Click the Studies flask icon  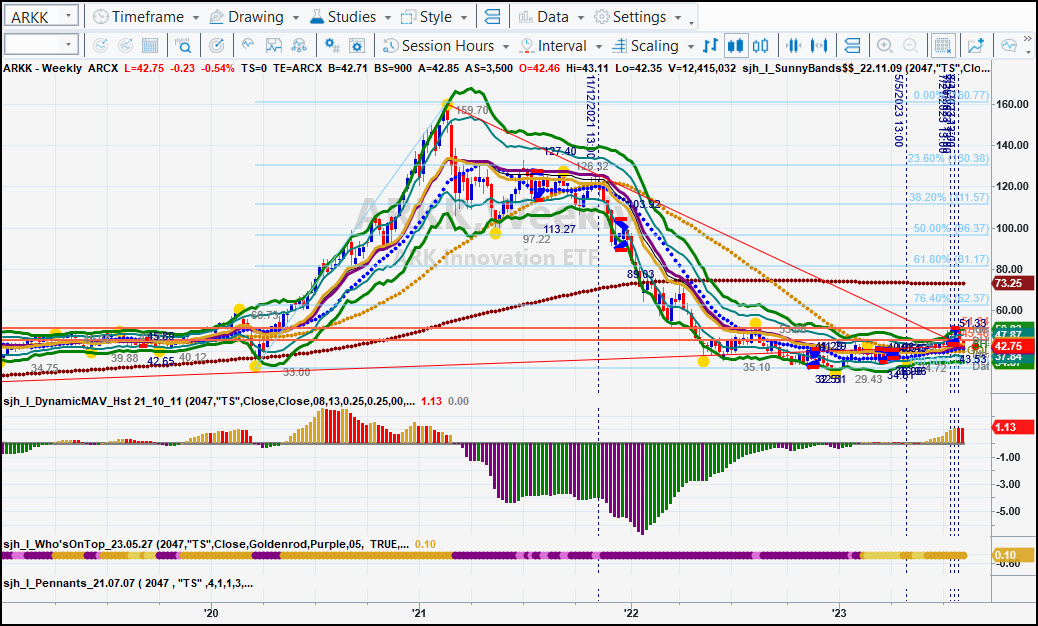click(317, 17)
